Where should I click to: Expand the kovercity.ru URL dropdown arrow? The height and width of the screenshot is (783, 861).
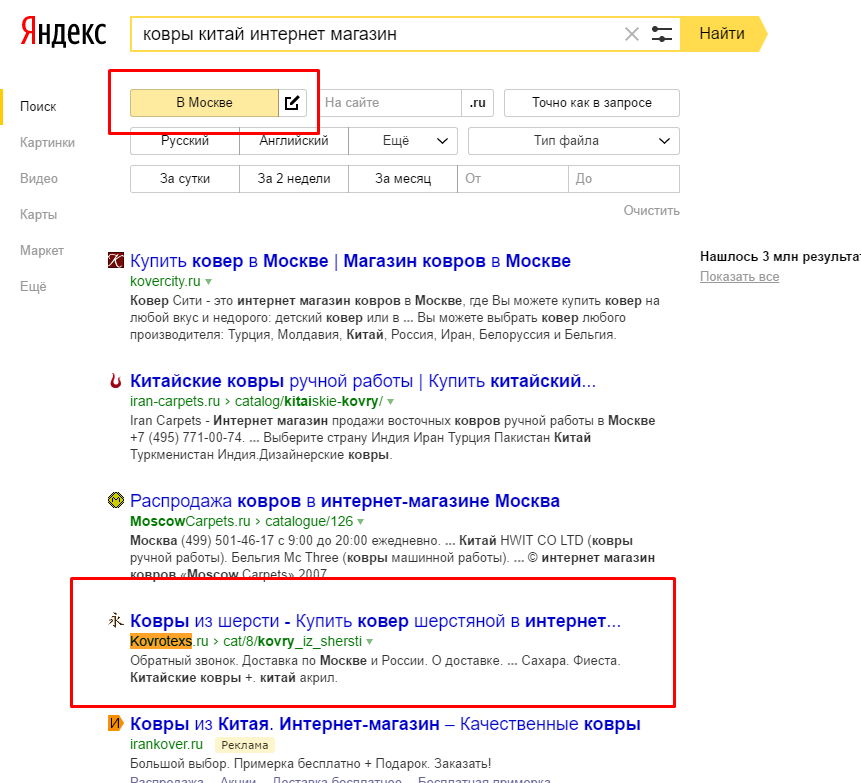click(208, 282)
